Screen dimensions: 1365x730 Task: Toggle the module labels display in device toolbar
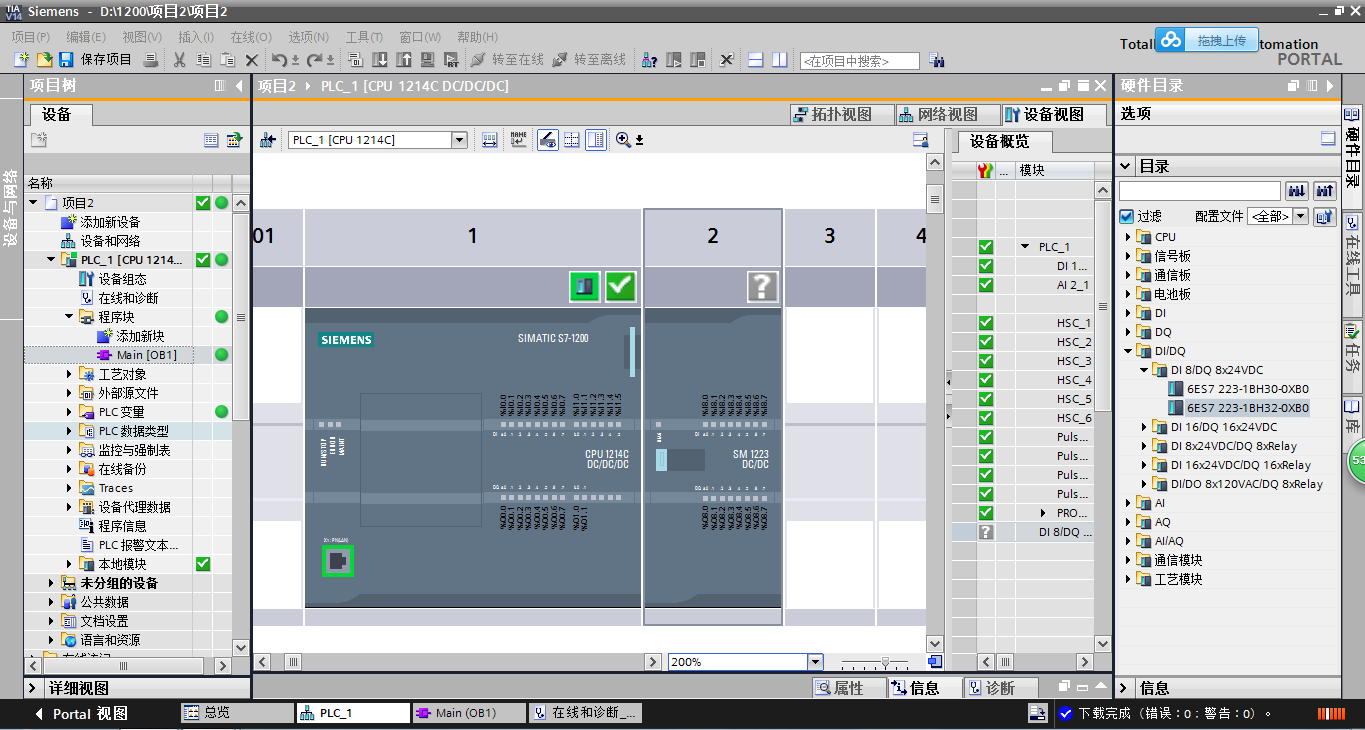pyautogui.click(x=518, y=140)
